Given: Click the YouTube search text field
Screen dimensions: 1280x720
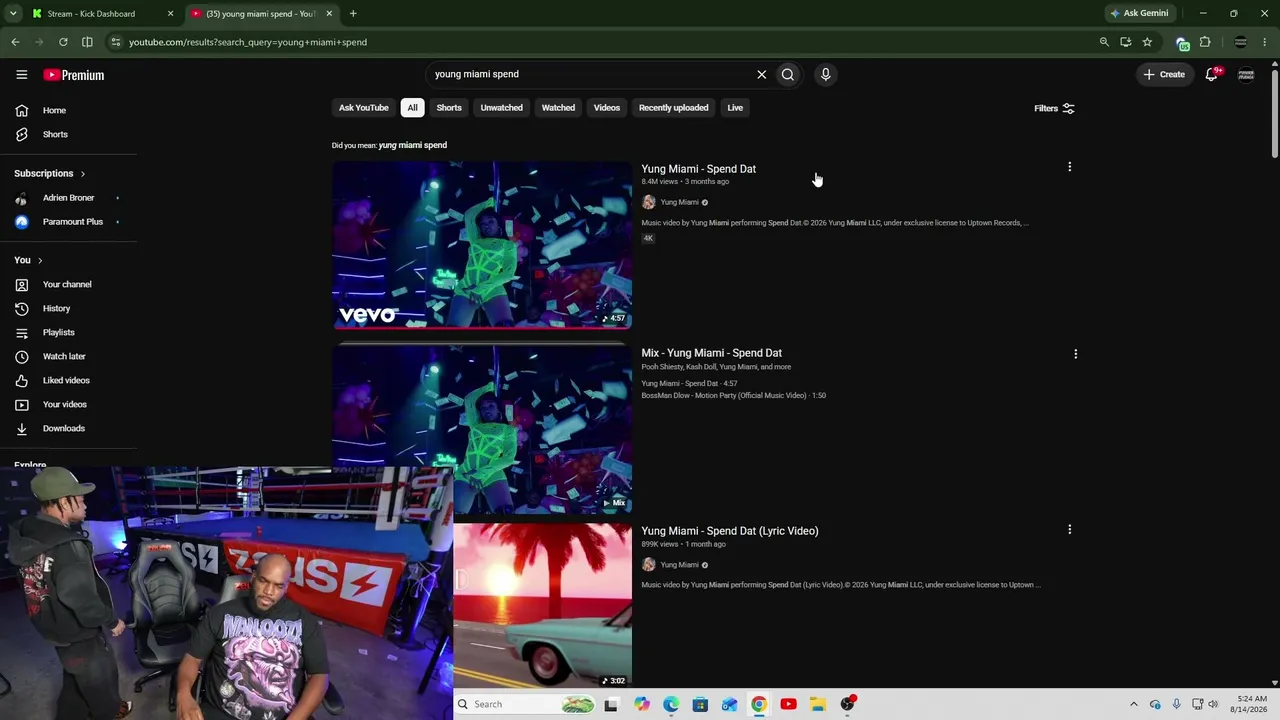Looking at the screenshot, I should (x=590, y=74).
